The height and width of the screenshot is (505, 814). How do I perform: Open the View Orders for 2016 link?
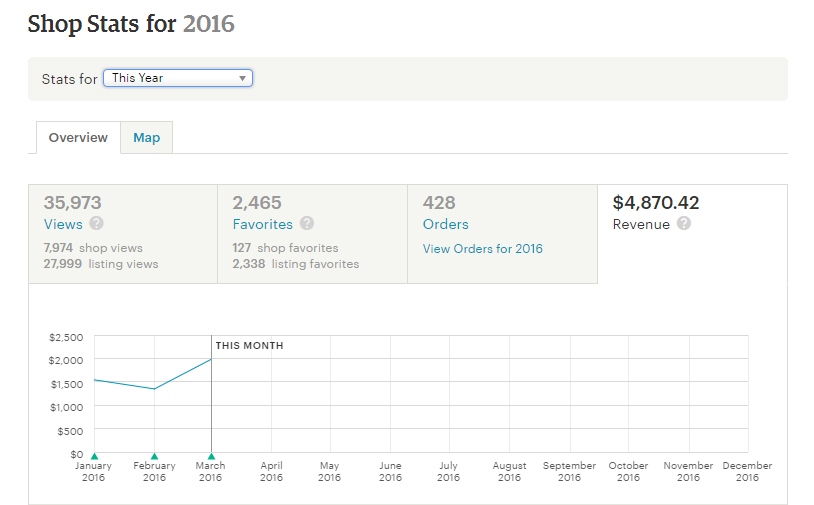click(482, 248)
